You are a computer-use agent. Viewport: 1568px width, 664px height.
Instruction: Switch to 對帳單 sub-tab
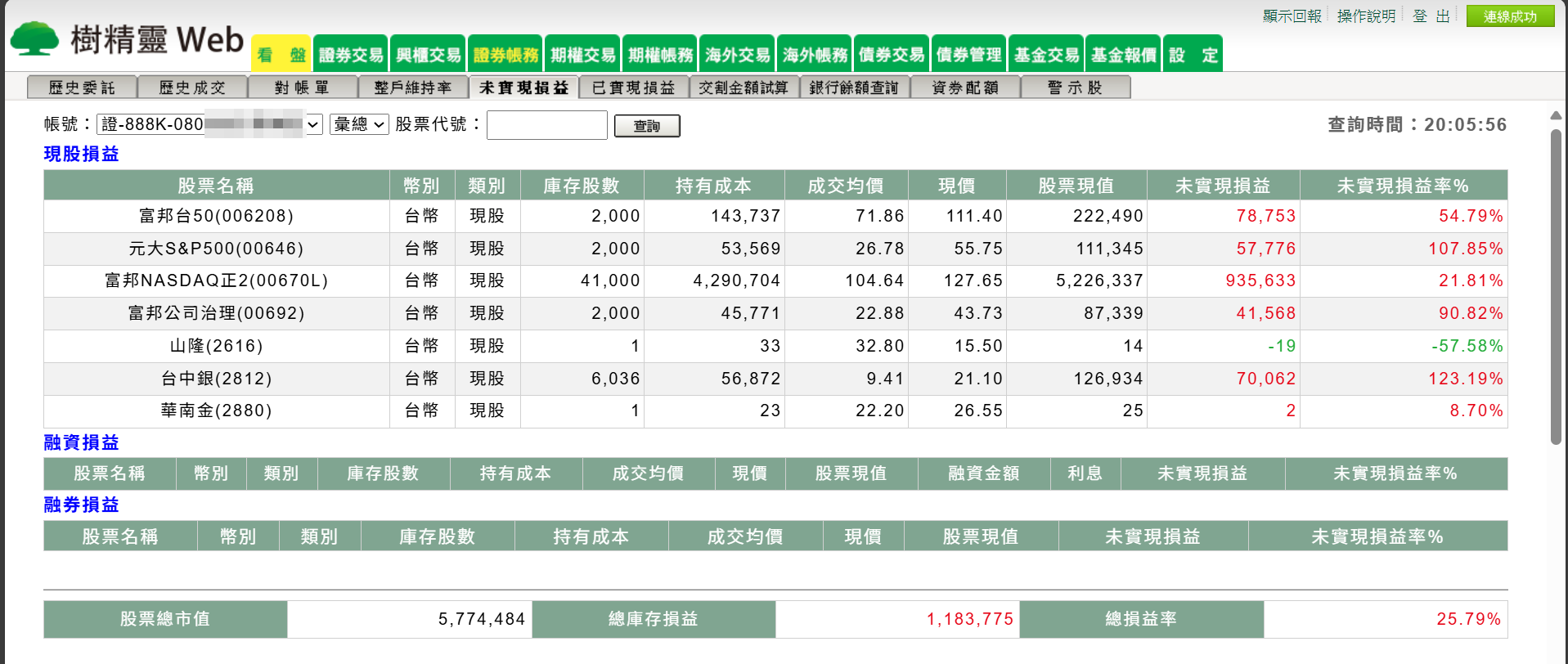pos(303,87)
